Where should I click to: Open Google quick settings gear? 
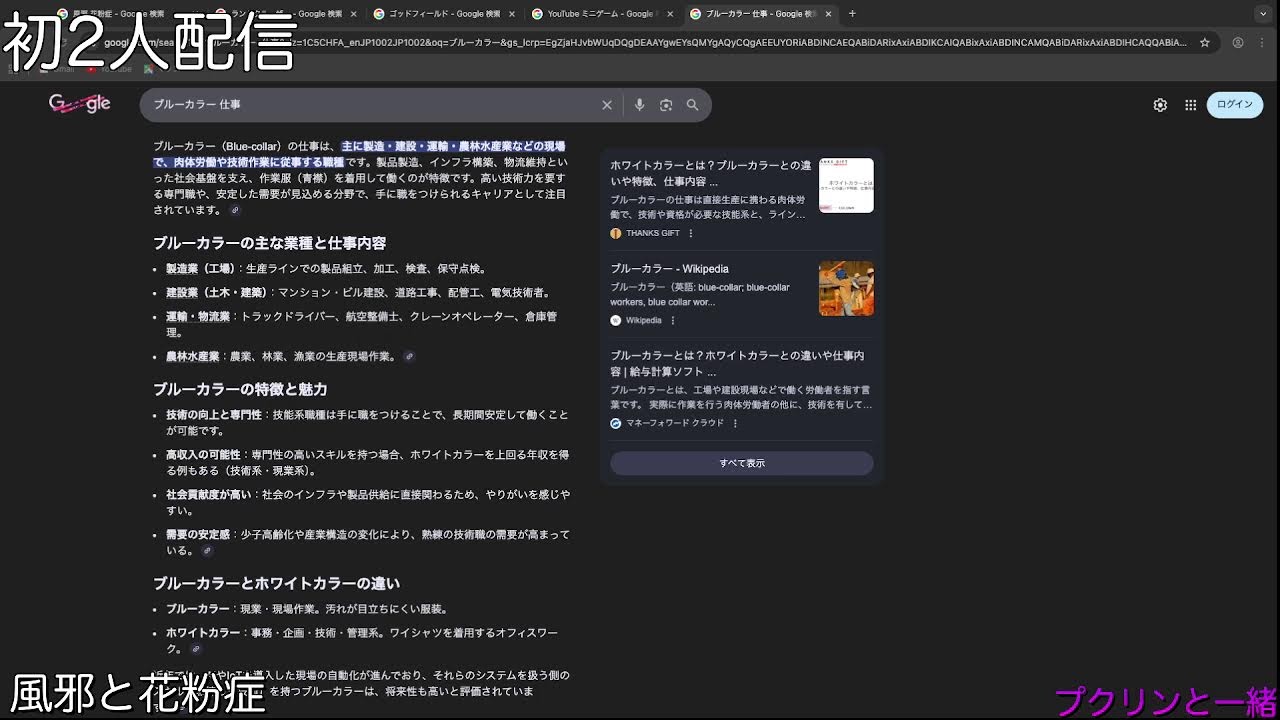click(1160, 105)
